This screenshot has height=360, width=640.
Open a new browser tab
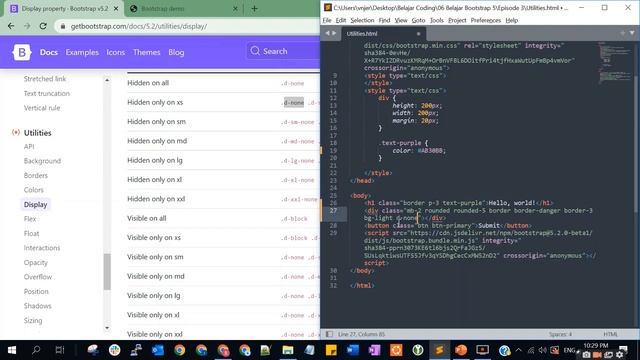click(x=254, y=9)
